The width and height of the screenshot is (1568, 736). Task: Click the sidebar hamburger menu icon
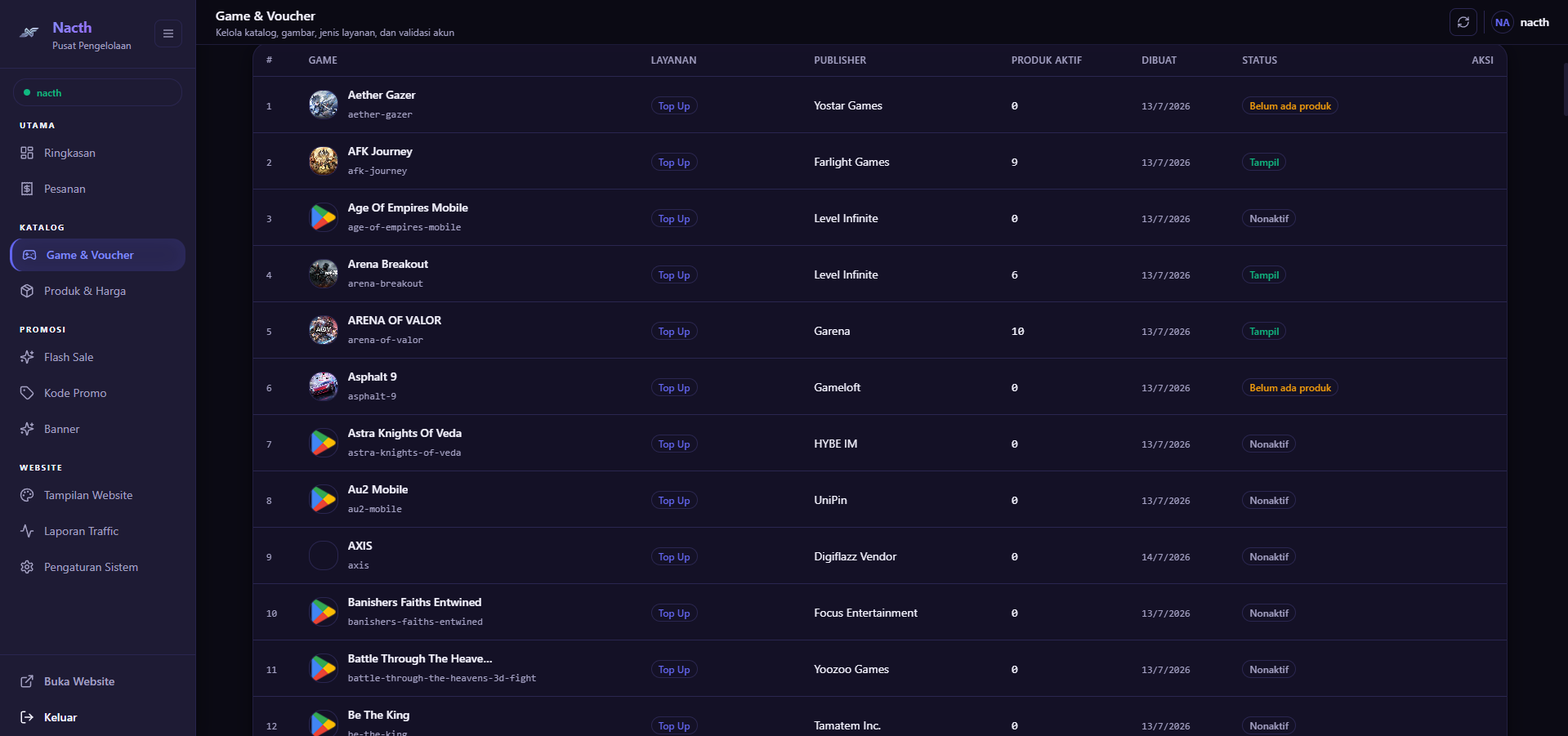168,33
